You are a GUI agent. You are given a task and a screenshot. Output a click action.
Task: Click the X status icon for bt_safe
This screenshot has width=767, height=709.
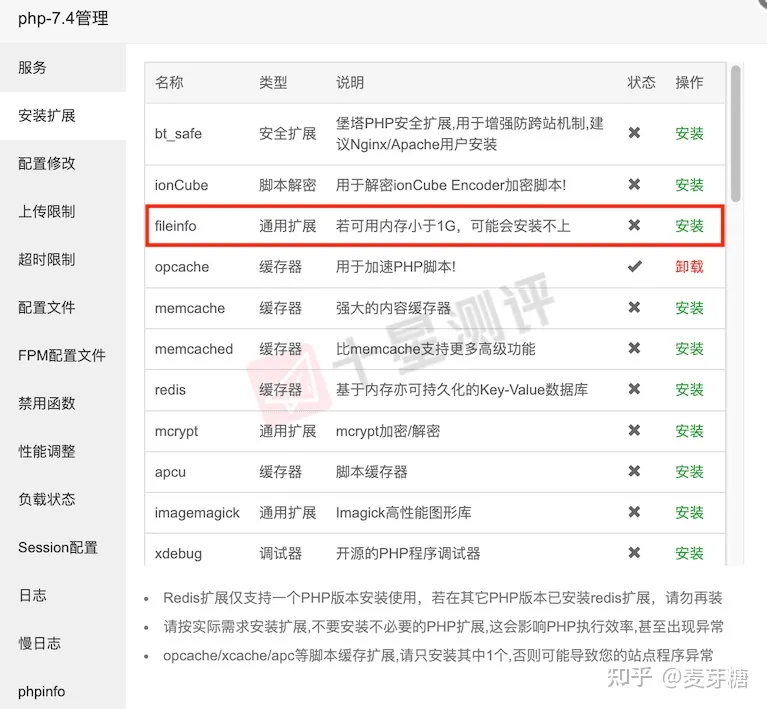(x=634, y=133)
